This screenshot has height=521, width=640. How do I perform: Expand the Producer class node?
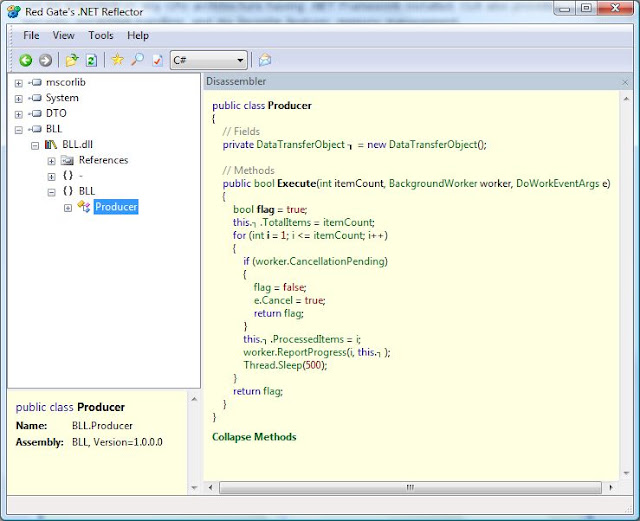(68, 208)
